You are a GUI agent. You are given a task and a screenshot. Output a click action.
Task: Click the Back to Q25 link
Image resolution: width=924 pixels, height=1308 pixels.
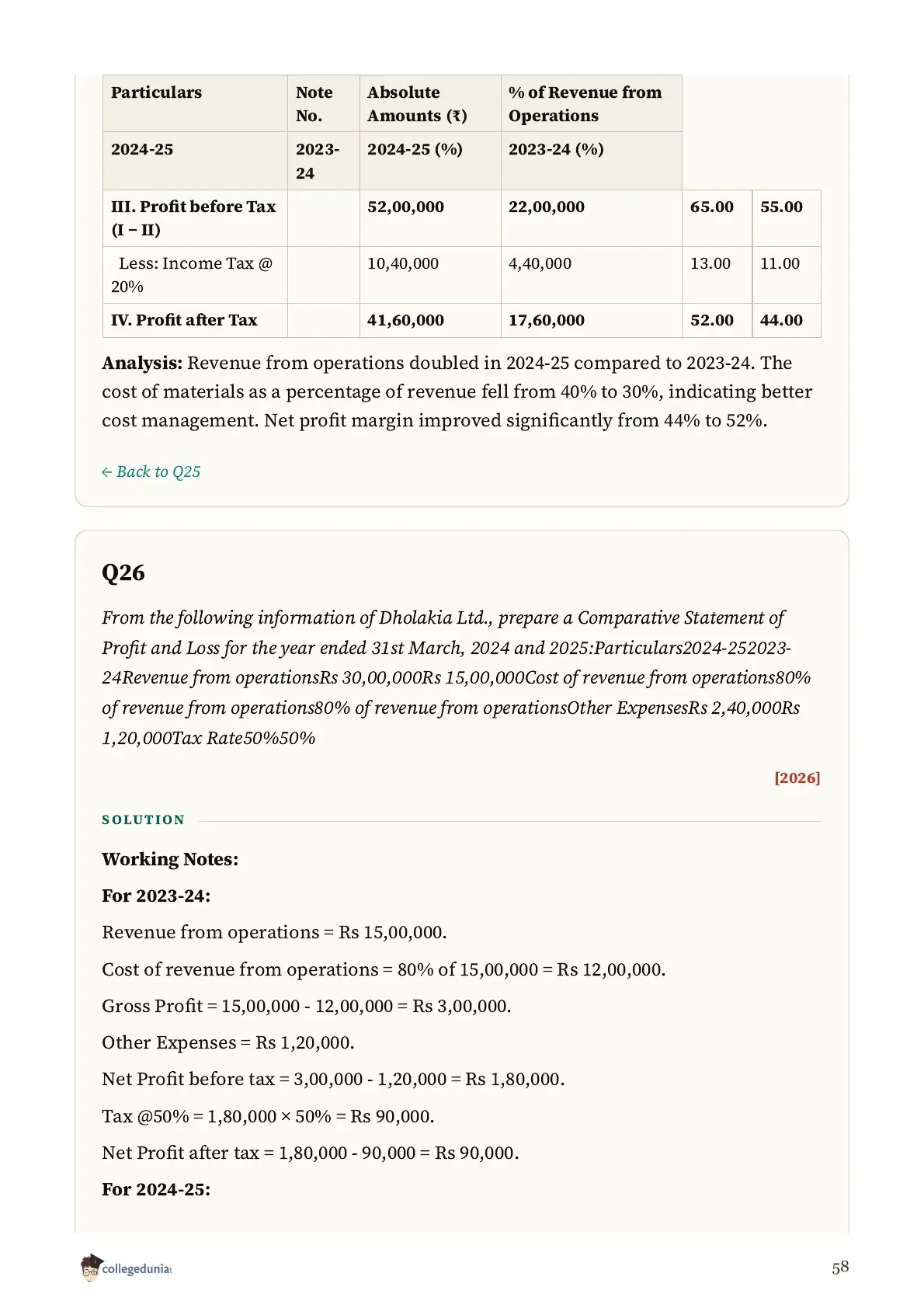[151, 471]
